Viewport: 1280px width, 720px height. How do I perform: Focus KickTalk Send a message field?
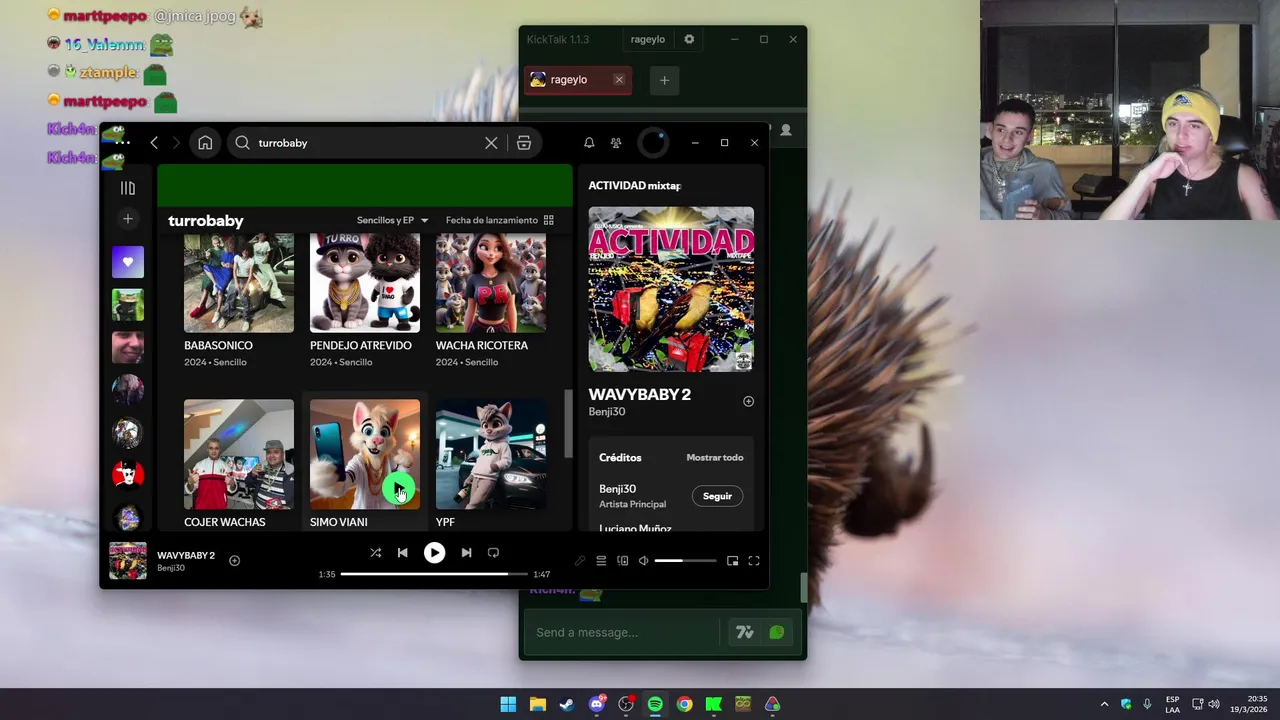(622, 632)
